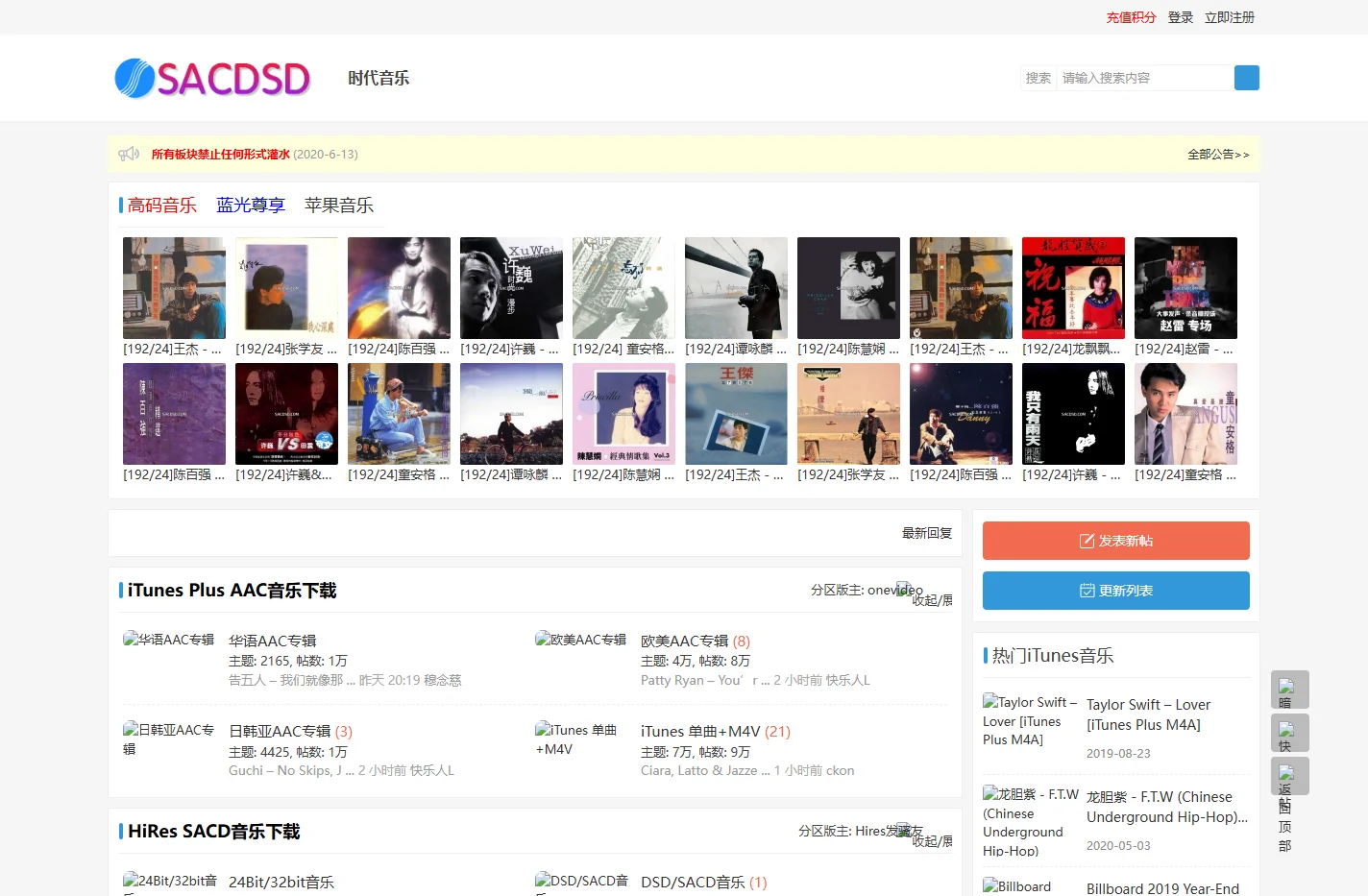This screenshot has width=1368, height=896.
Task: Open the DSD/SACD音乐 forum title
Action: [x=693, y=882]
